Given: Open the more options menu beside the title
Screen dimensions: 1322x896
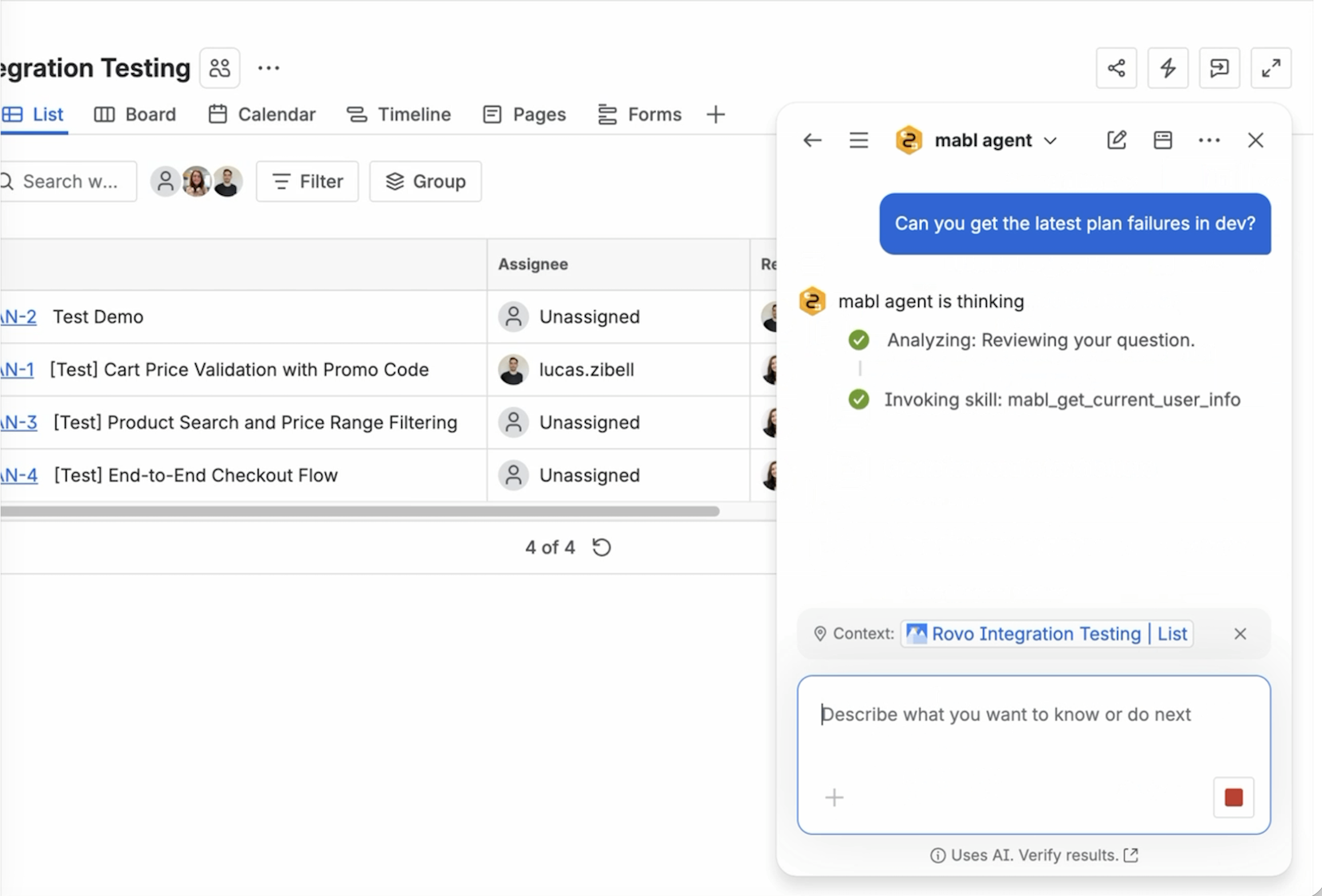Looking at the screenshot, I should coord(268,68).
